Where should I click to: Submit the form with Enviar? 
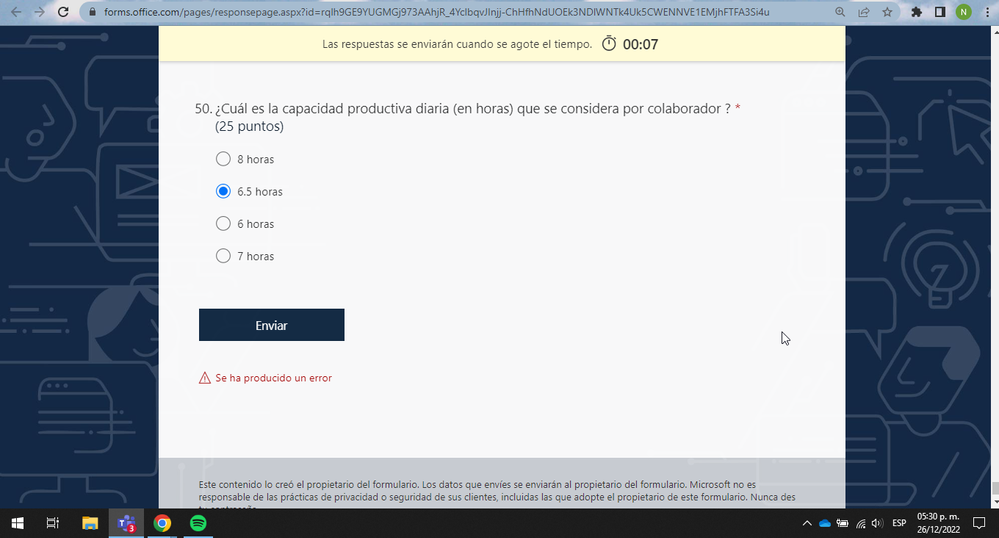tap(271, 325)
